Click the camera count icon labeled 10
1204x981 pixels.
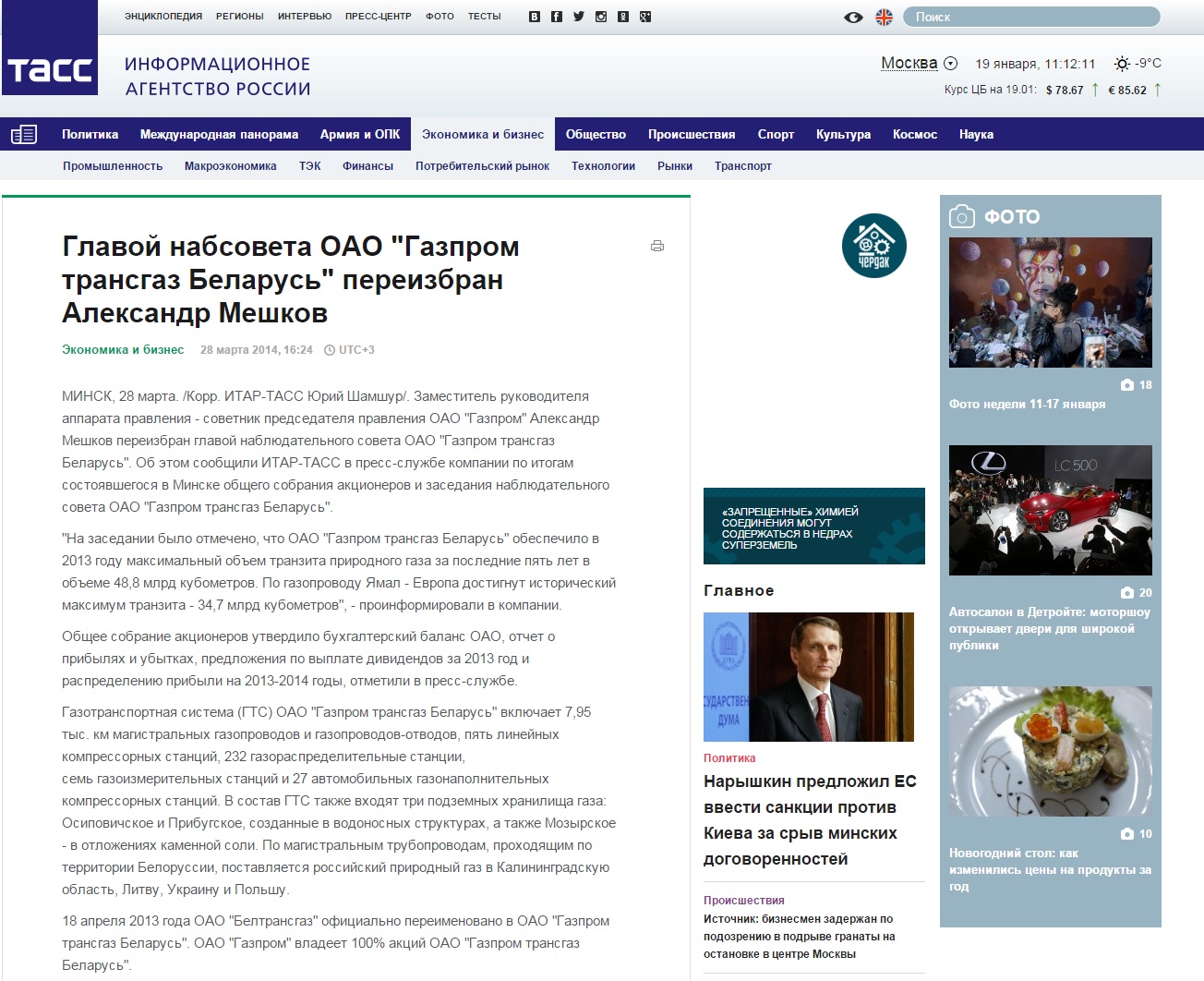point(1127,834)
